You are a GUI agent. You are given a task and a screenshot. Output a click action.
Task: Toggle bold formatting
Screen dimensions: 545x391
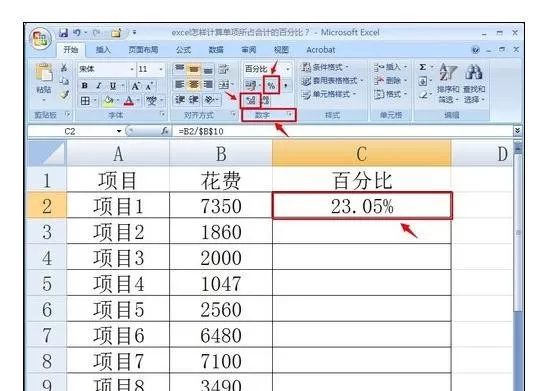84,85
